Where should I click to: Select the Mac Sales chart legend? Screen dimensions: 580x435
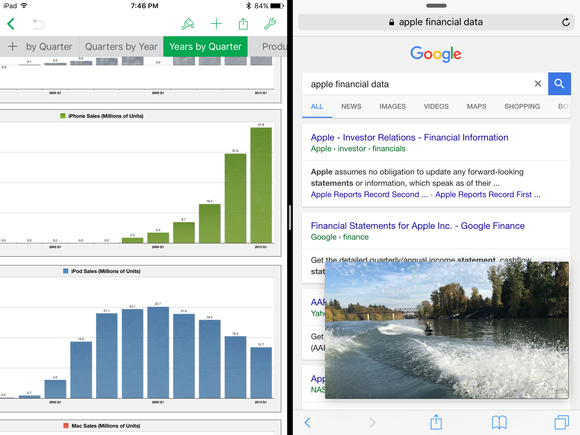[x=102, y=426]
